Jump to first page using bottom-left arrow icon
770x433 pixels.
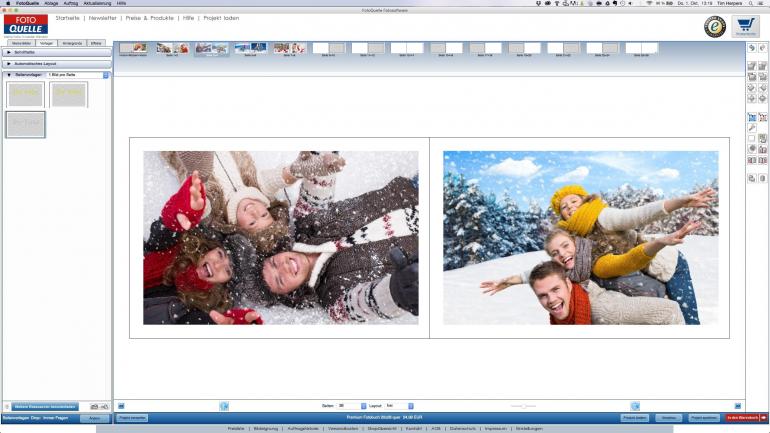click(x=121, y=406)
